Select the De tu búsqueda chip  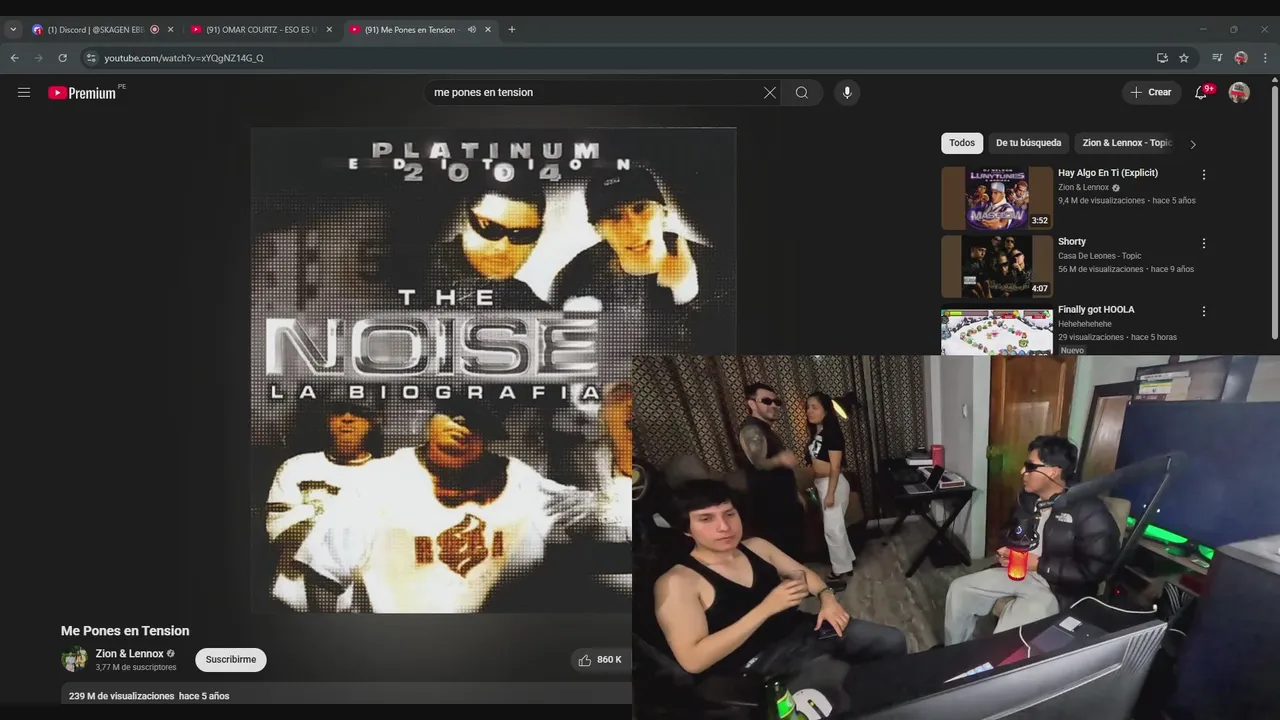[x=1028, y=143]
